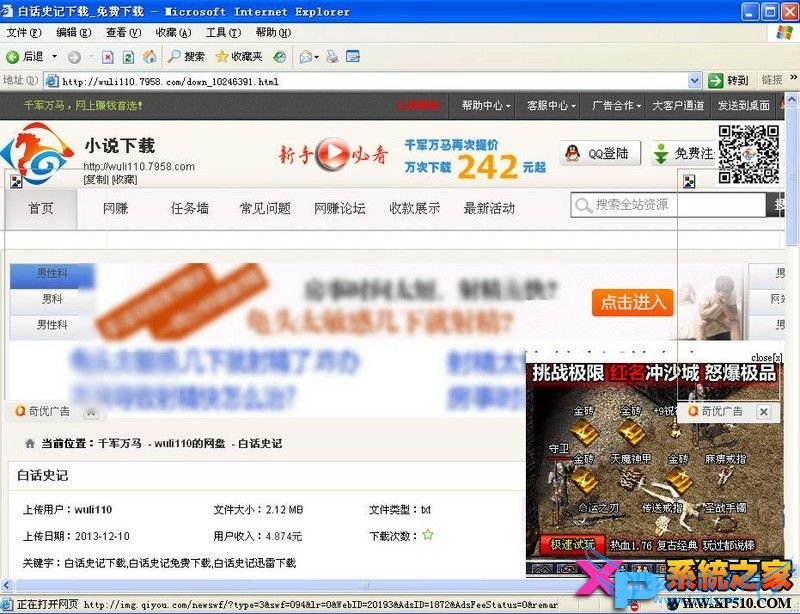Click the IE Back arrow icon

click(13, 57)
